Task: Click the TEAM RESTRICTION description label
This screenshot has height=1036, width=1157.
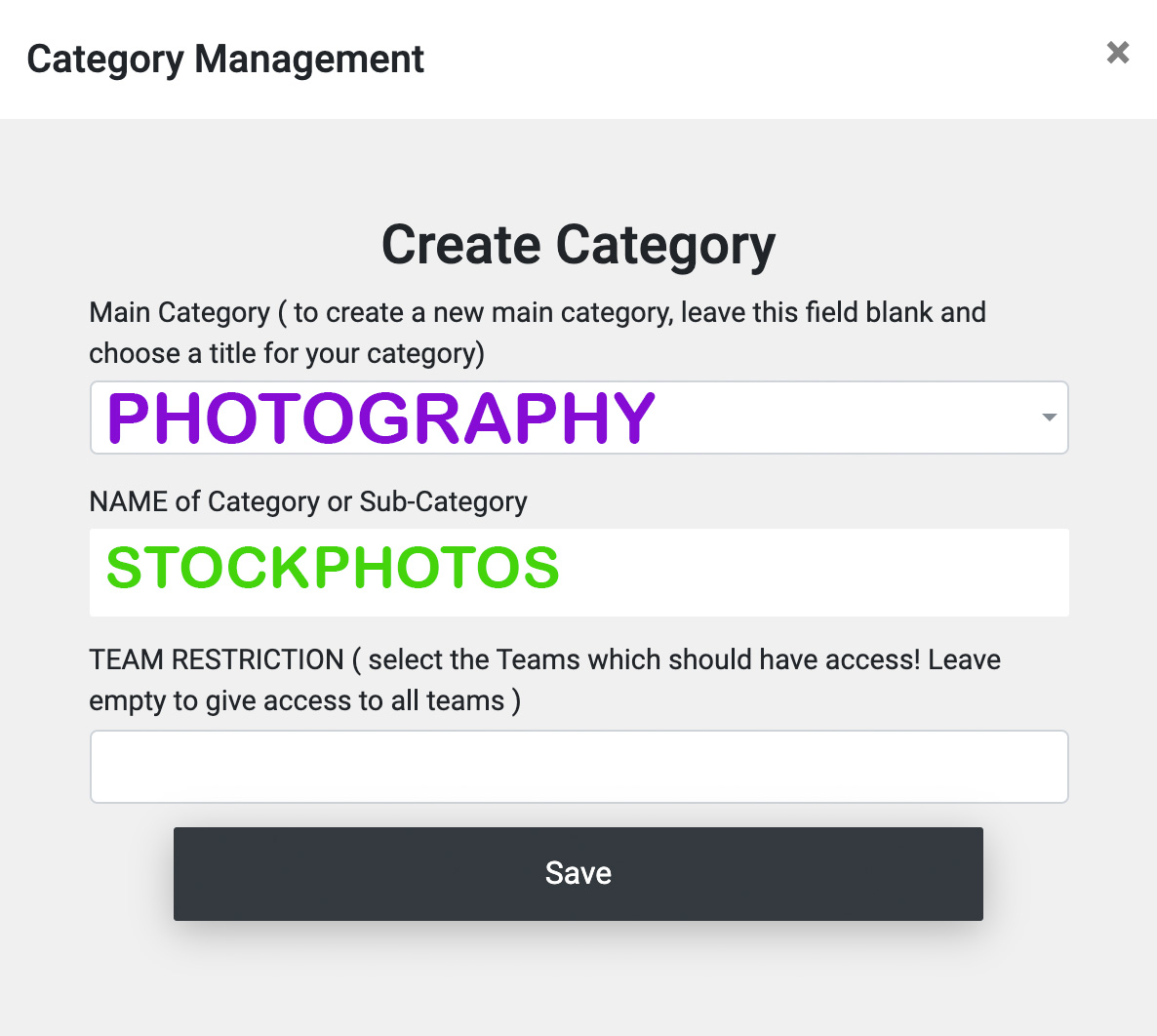Action: [x=544, y=659]
